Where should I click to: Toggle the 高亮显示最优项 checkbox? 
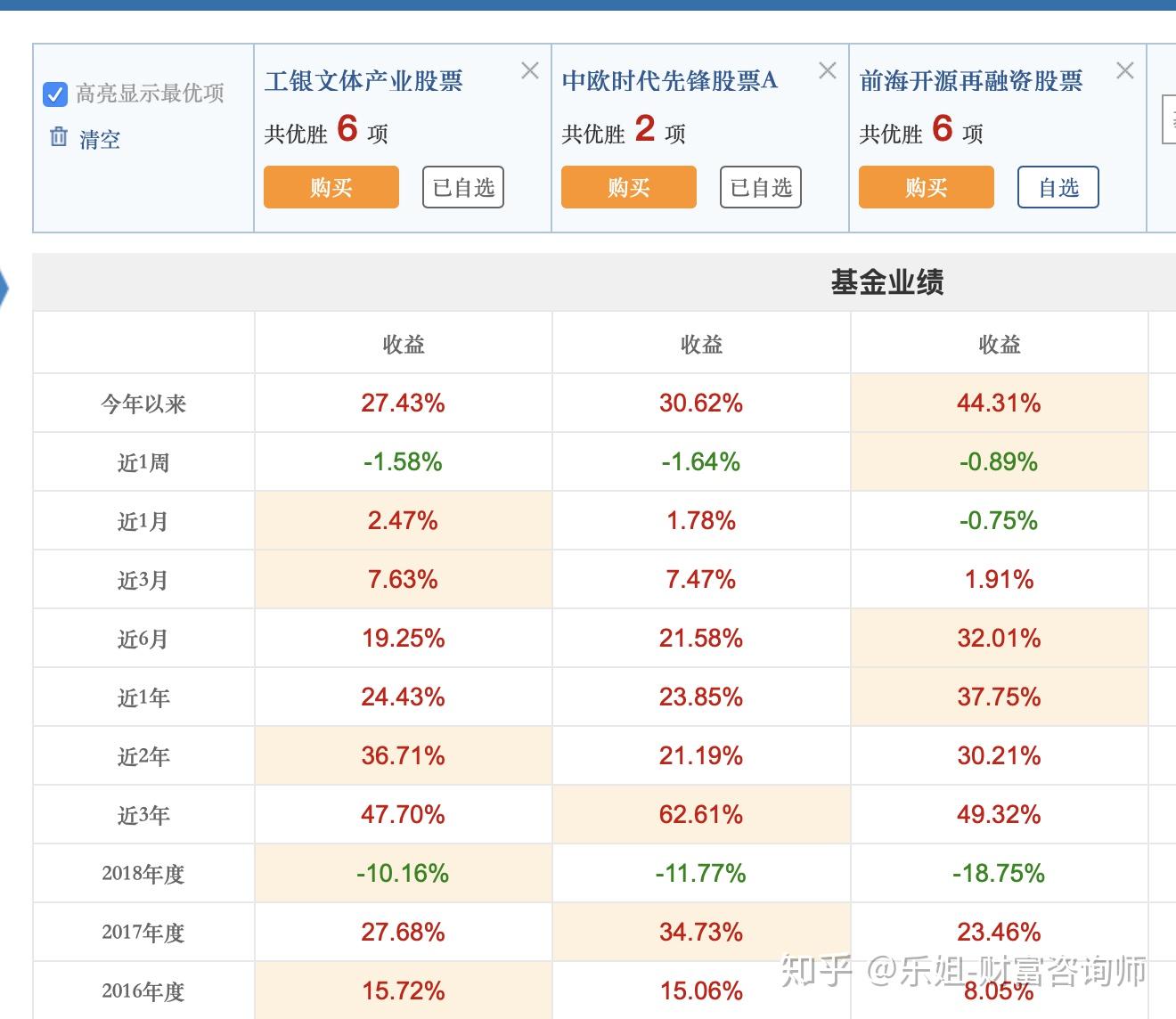click(x=55, y=94)
